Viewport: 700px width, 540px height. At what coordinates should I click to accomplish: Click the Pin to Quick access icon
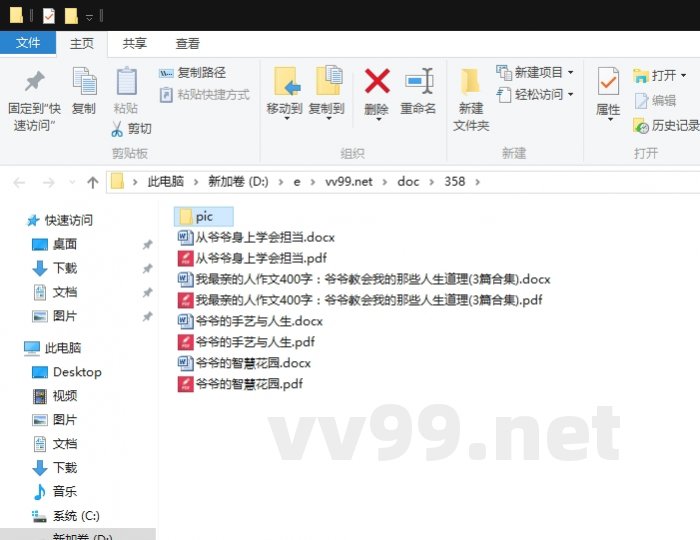(34, 82)
